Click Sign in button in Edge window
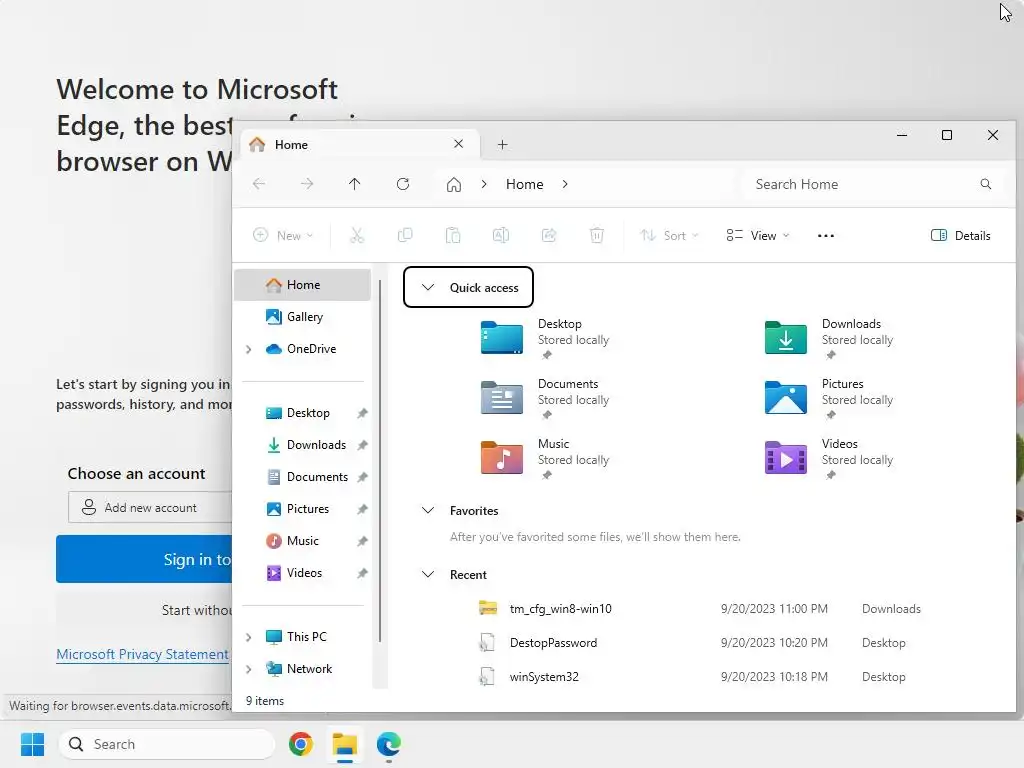This screenshot has width=1024, height=768. coord(144,559)
